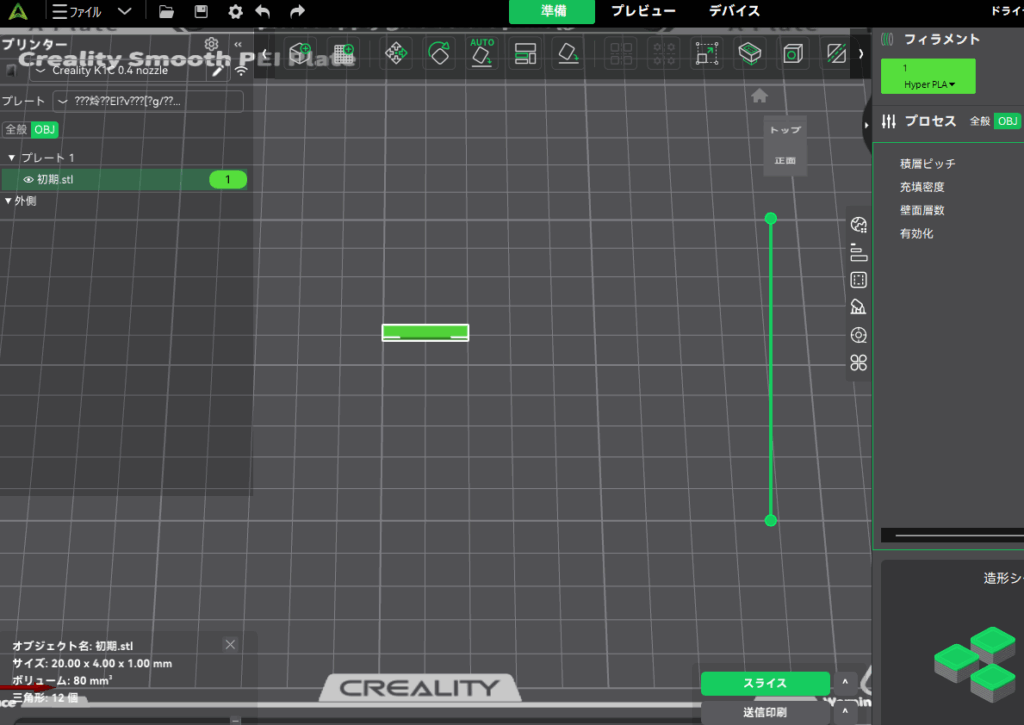Collapse the right panel with side arrow
Screen dimensions: 1024x725
[x=867, y=125]
